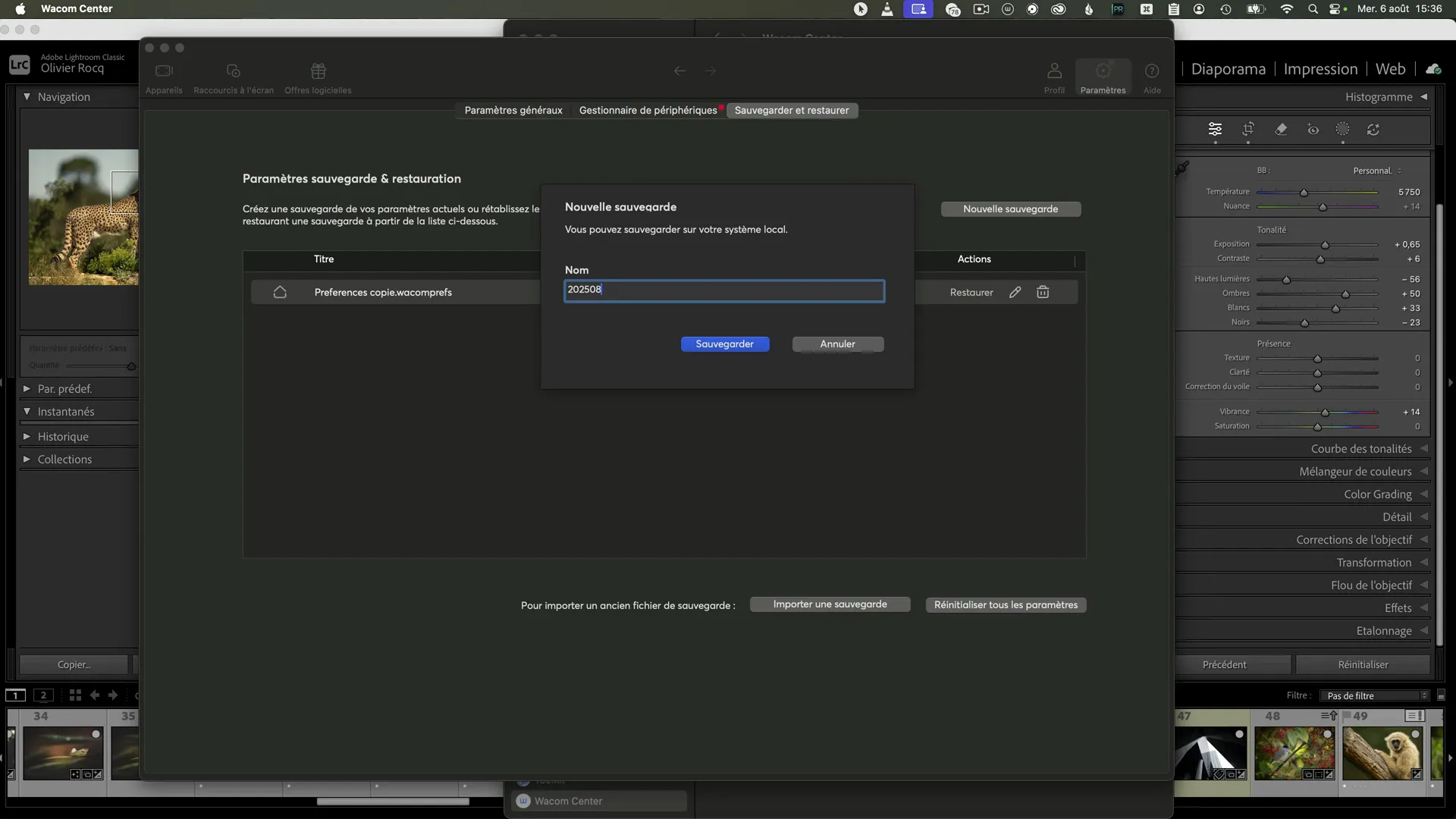Open Raccourcis à l'écran in Wacom Center toolbar

pyautogui.click(x=234, y=78)
